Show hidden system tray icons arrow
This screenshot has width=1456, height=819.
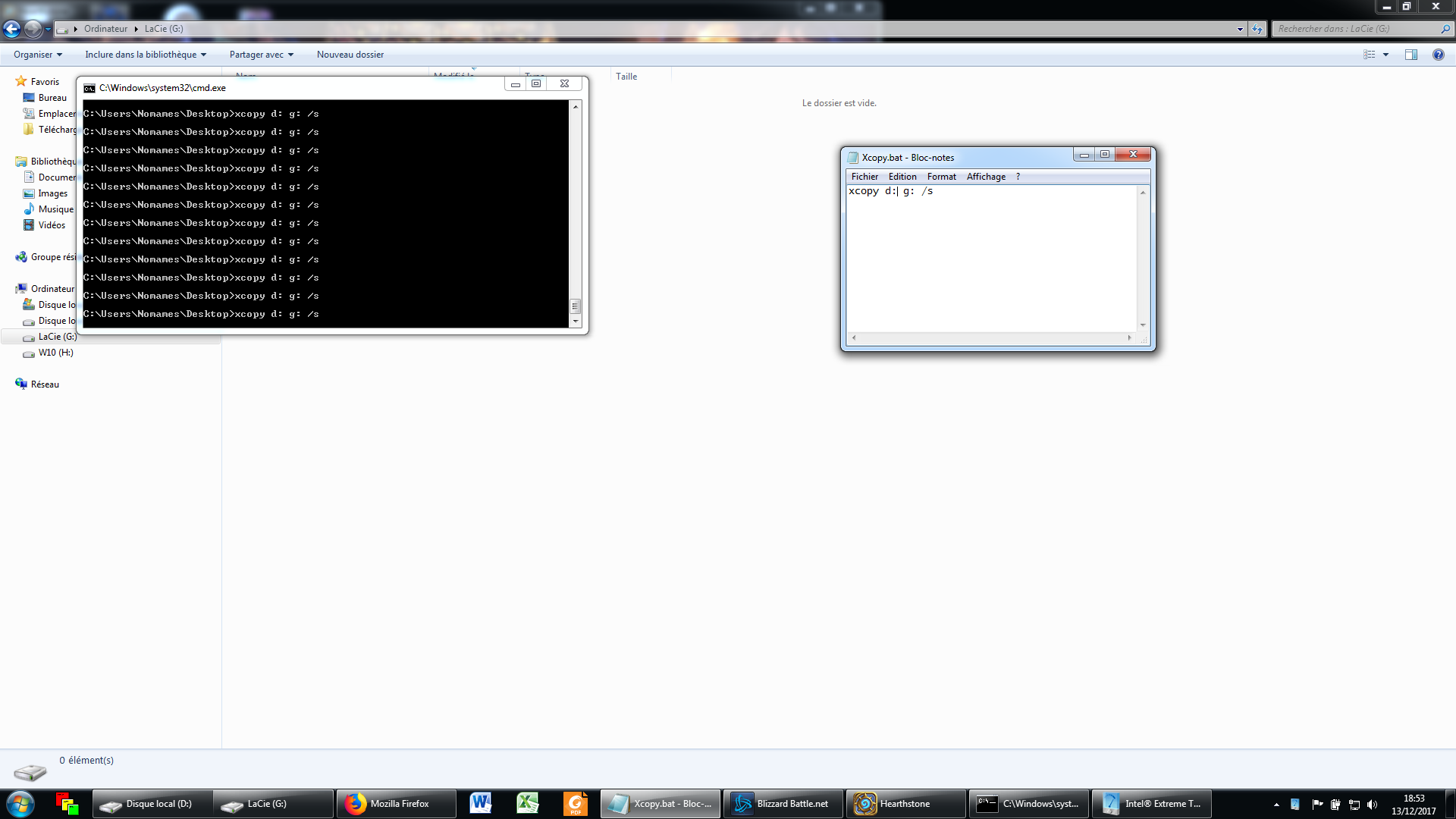coord(1276,805)
